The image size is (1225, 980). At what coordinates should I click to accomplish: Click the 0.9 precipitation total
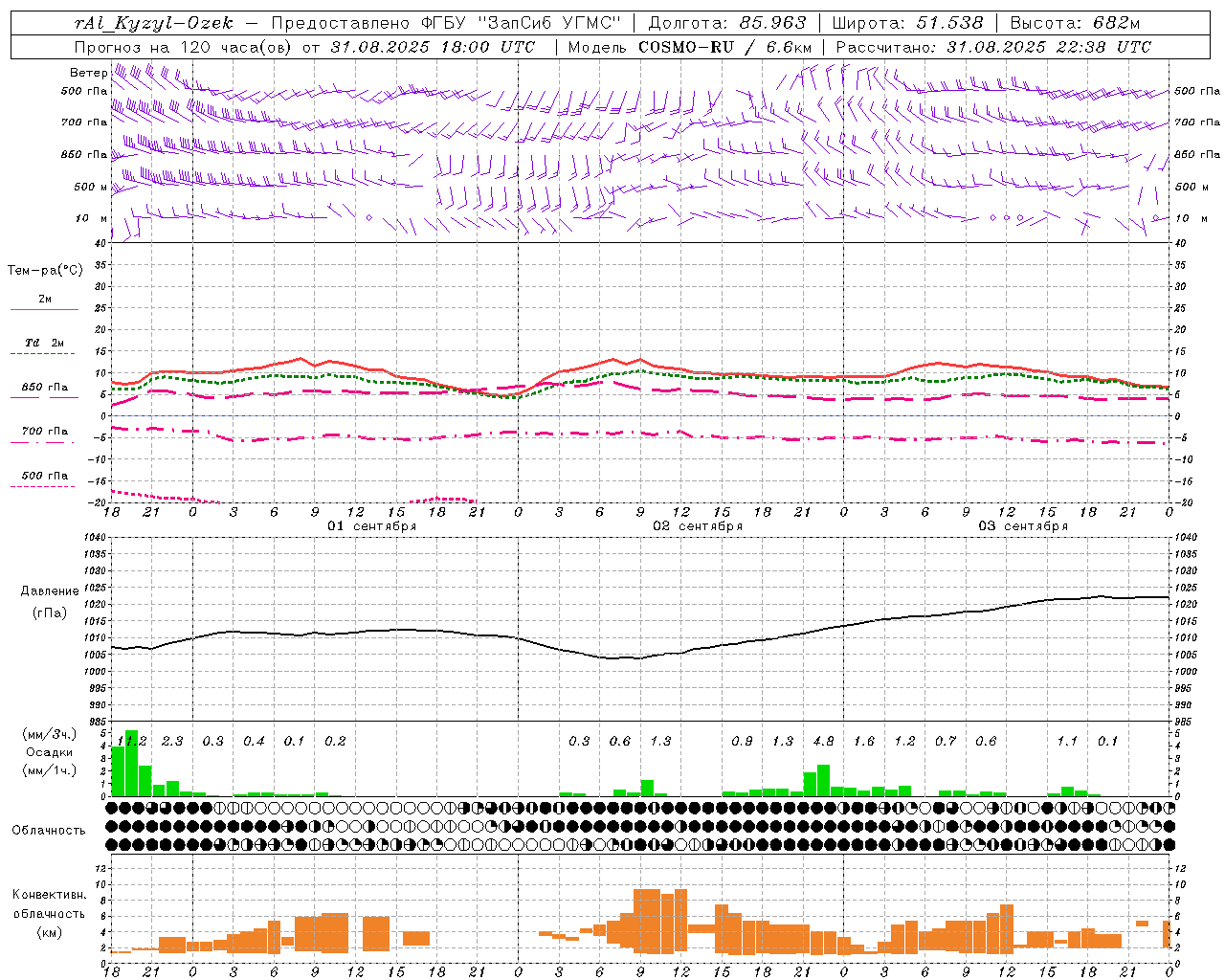point(742,741)
